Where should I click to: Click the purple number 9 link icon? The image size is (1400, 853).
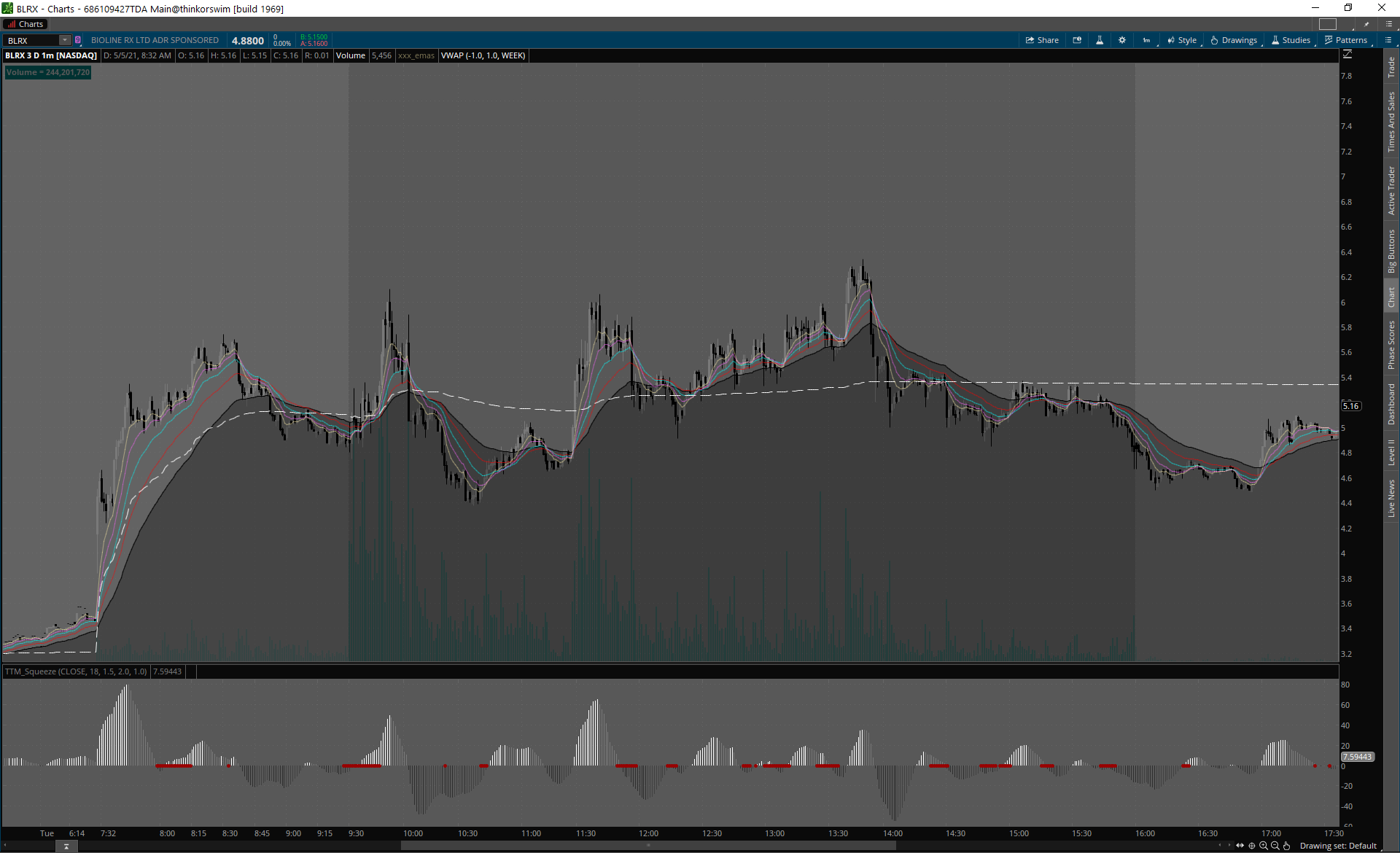(x=78, y=40)
